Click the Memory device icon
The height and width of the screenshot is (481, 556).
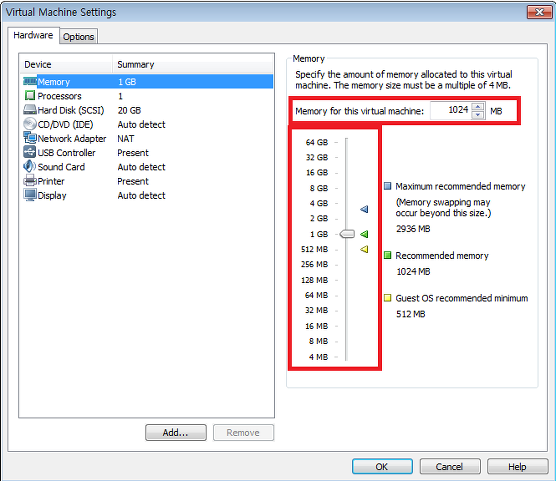pyautogui.click(x=30, y=82)
